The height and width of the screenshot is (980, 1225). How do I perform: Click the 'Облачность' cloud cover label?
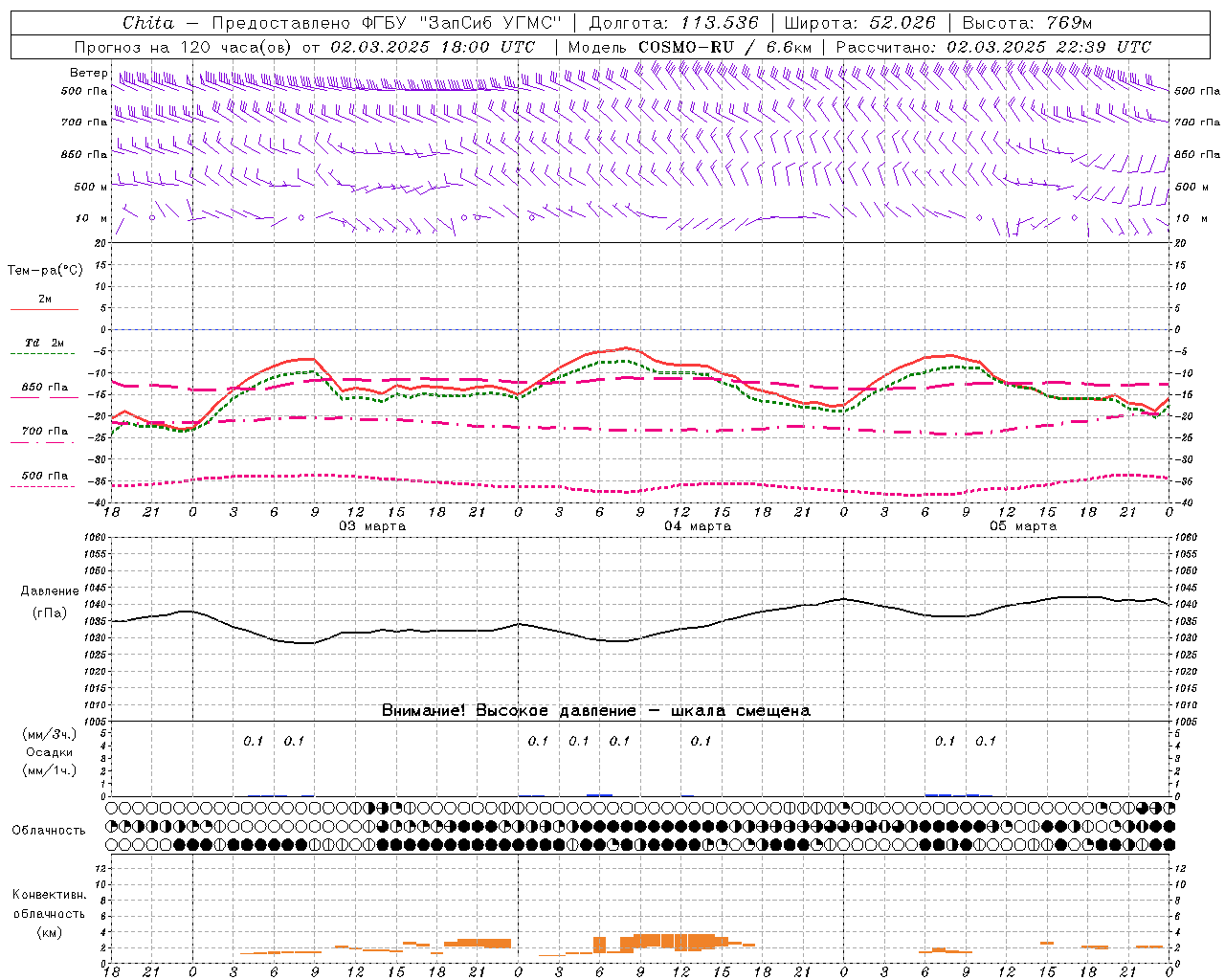pyautogui.click(x=49, y=830)
